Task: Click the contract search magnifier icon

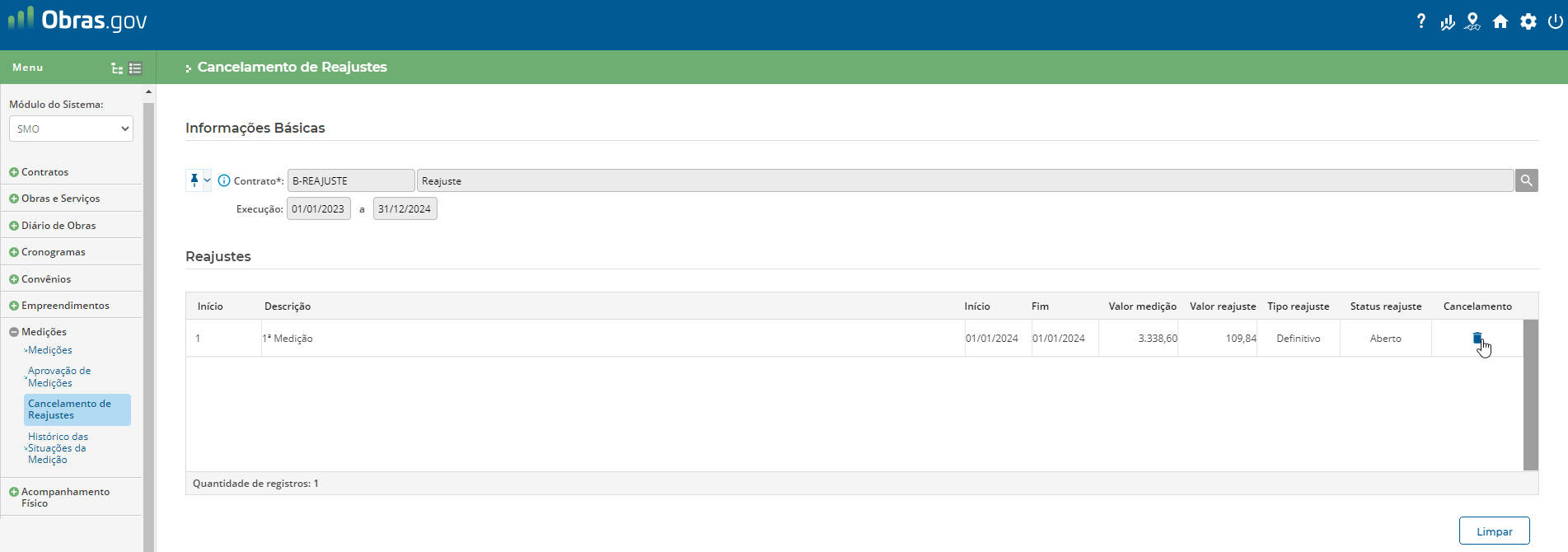Action: click(x=1526, y=180)
